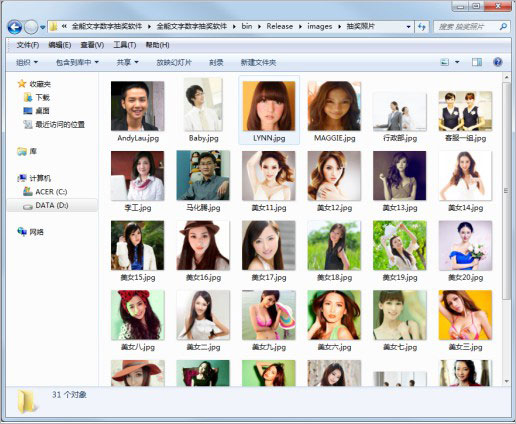Open the 组织 dropdown menu
The width and height of the screenshot is (516, 424).
(27, 62)
